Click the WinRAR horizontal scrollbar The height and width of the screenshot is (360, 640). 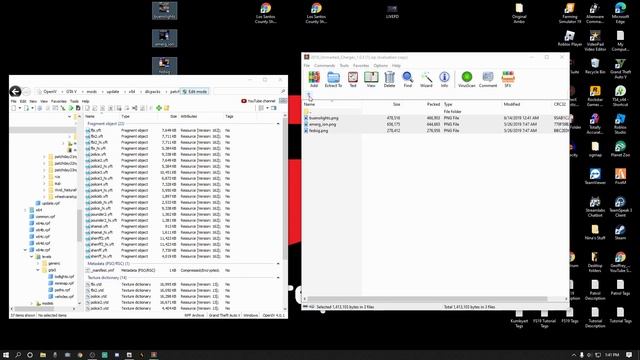coord(427,299)
